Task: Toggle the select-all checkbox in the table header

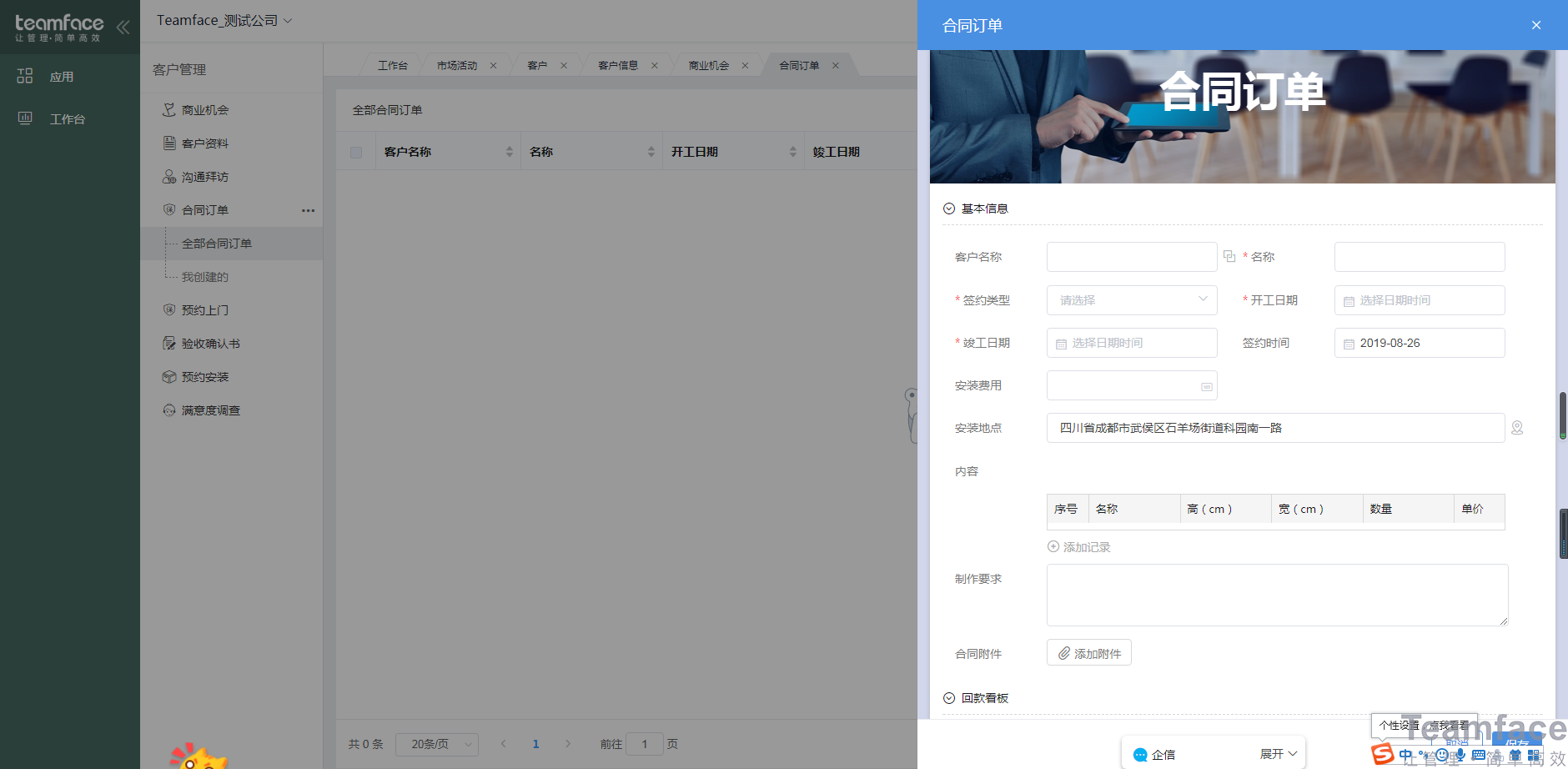Action: coord(356,151)
